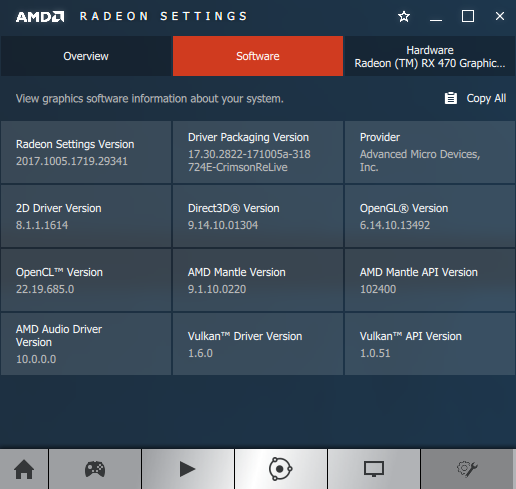Image resolution: width=516 pixels, height=489 pixels.
Task: Switch to the Overview tab
Action: coord(86,56)
